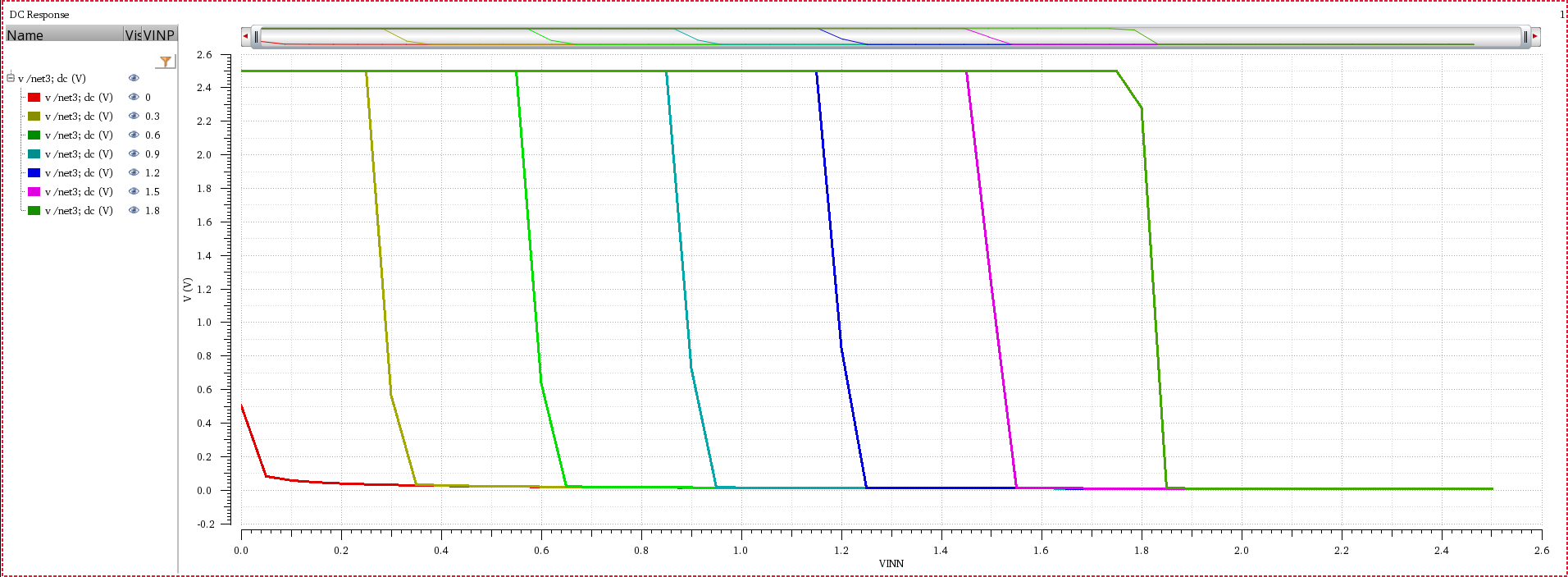
Task: Click the green swatch for VINP 1.8
Action: click(34, 210)
